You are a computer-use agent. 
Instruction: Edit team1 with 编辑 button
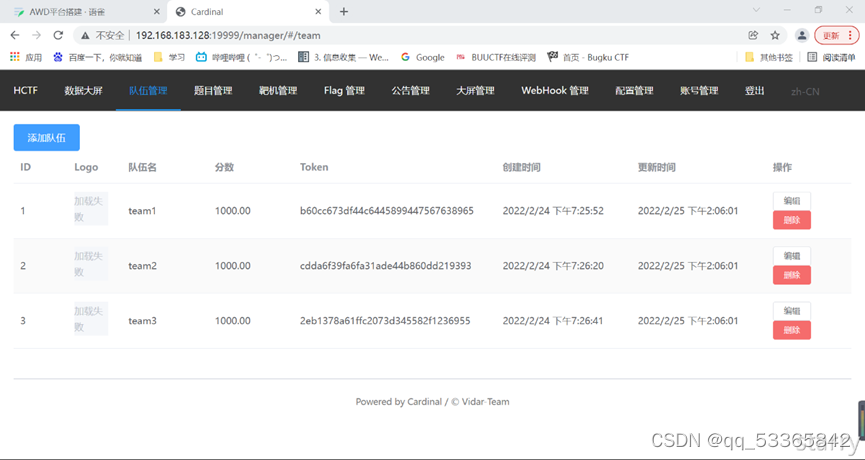[x=792, y=201]
